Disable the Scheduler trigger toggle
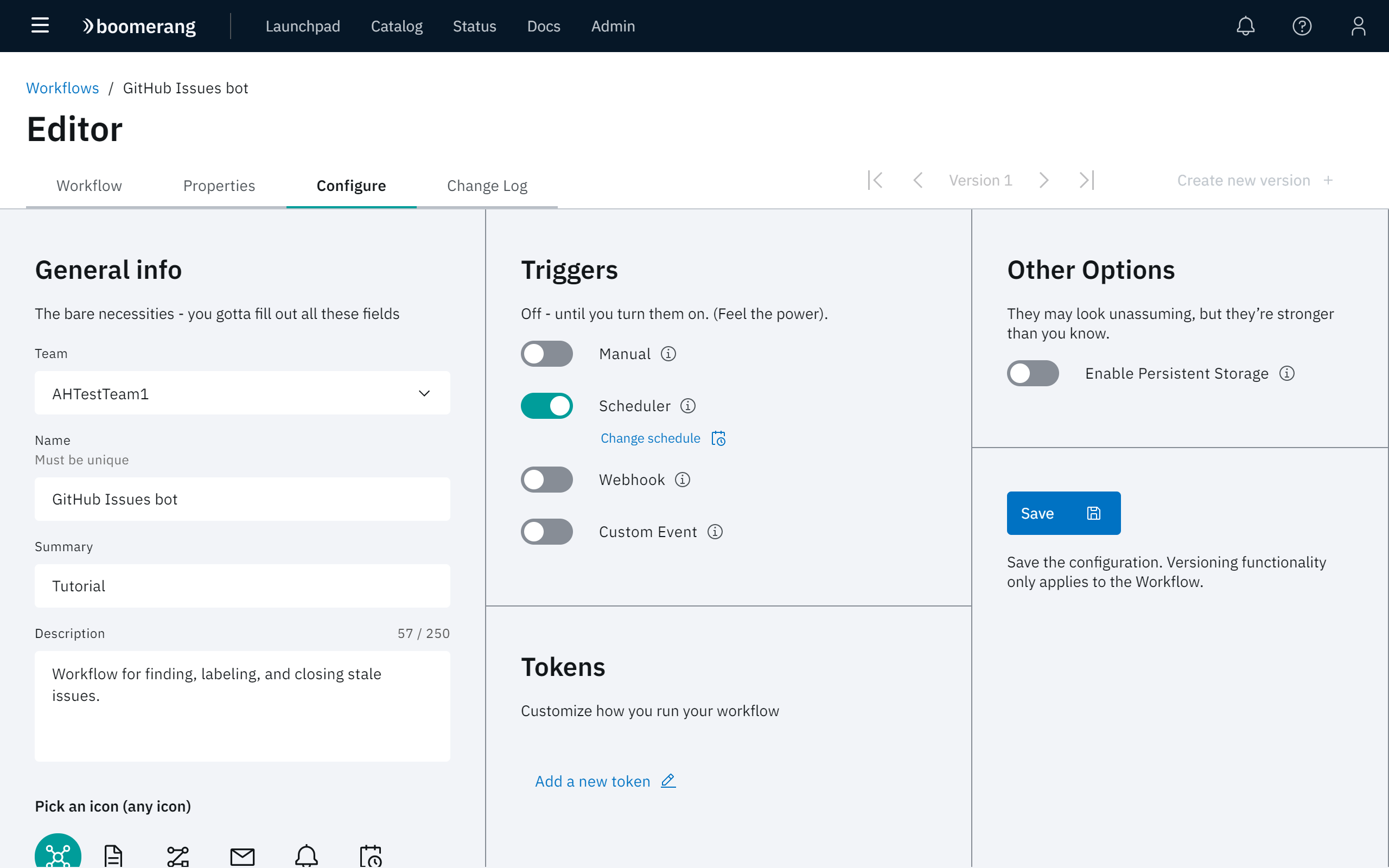Image resolution: width=1389 pixels, height=868 pixels. tap(546, 406)
